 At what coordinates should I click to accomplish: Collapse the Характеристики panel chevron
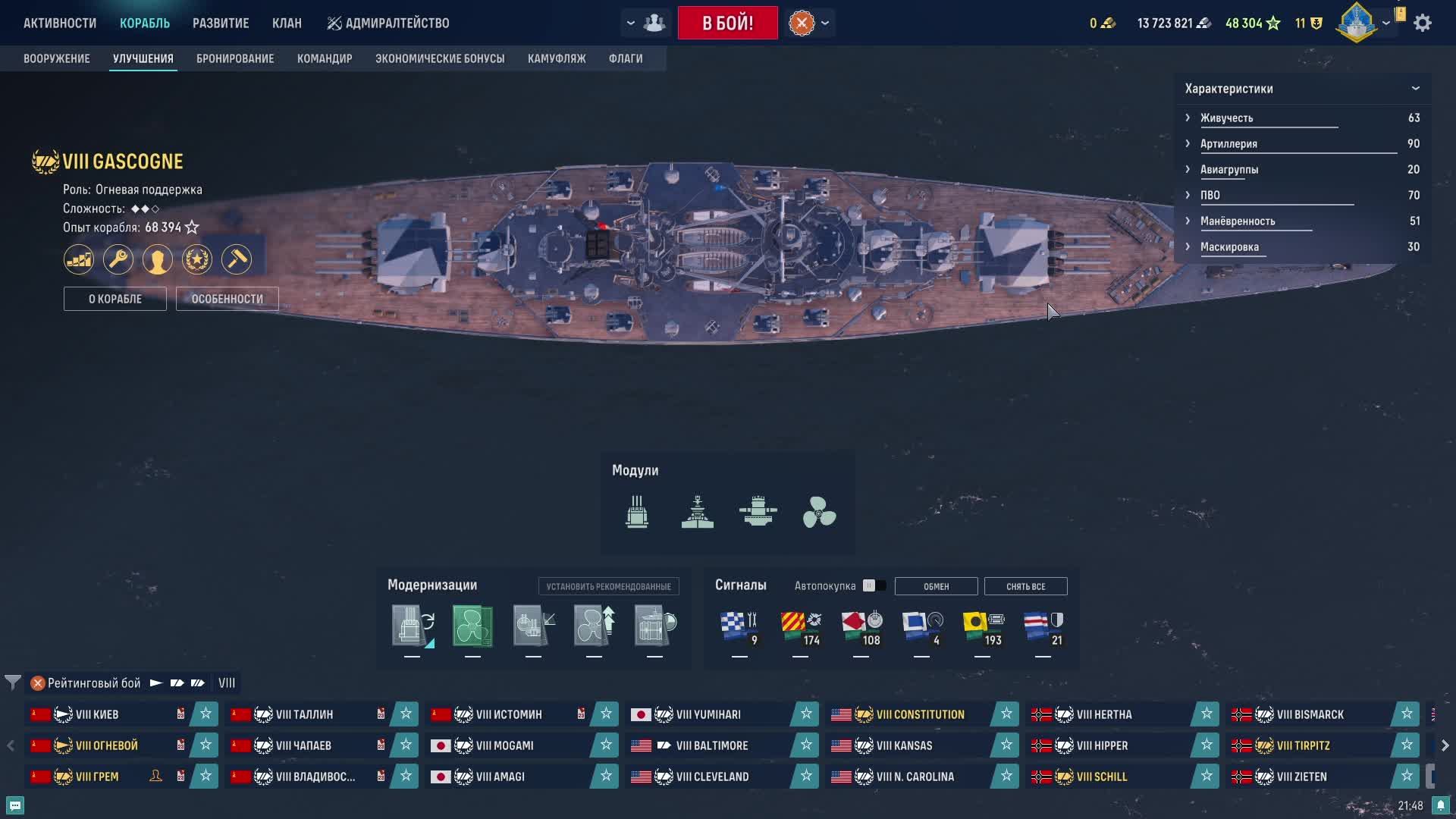point(1415,89)
